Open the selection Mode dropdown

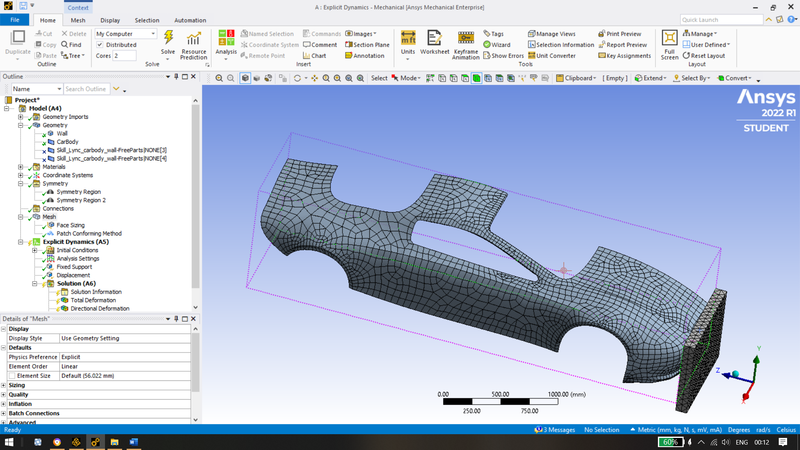406,78
